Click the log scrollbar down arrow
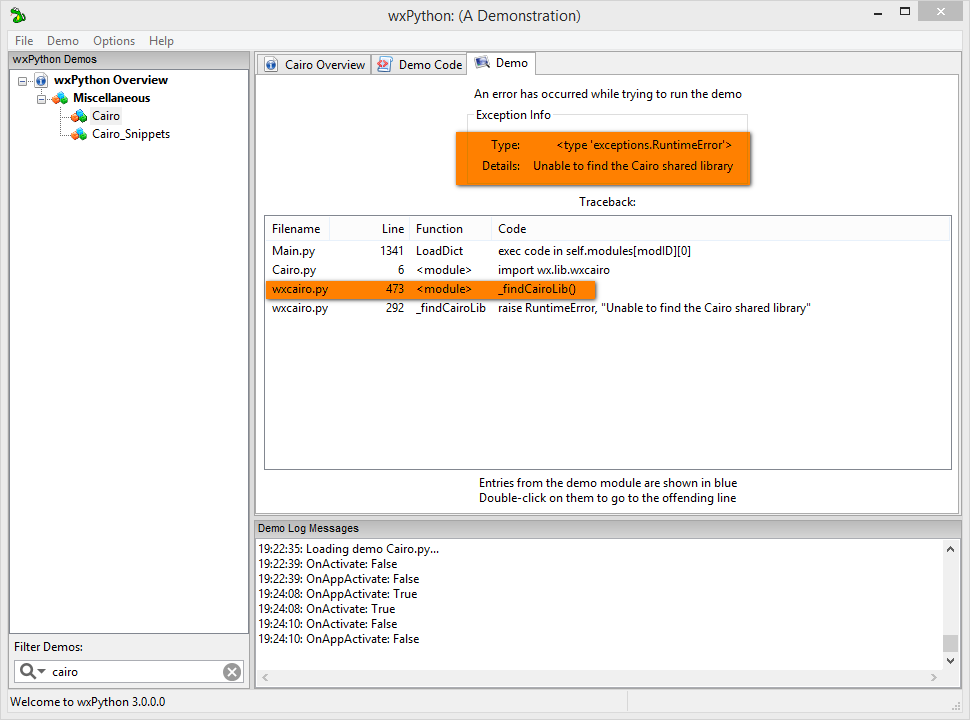Screen dimensions: 970x720 950,661
